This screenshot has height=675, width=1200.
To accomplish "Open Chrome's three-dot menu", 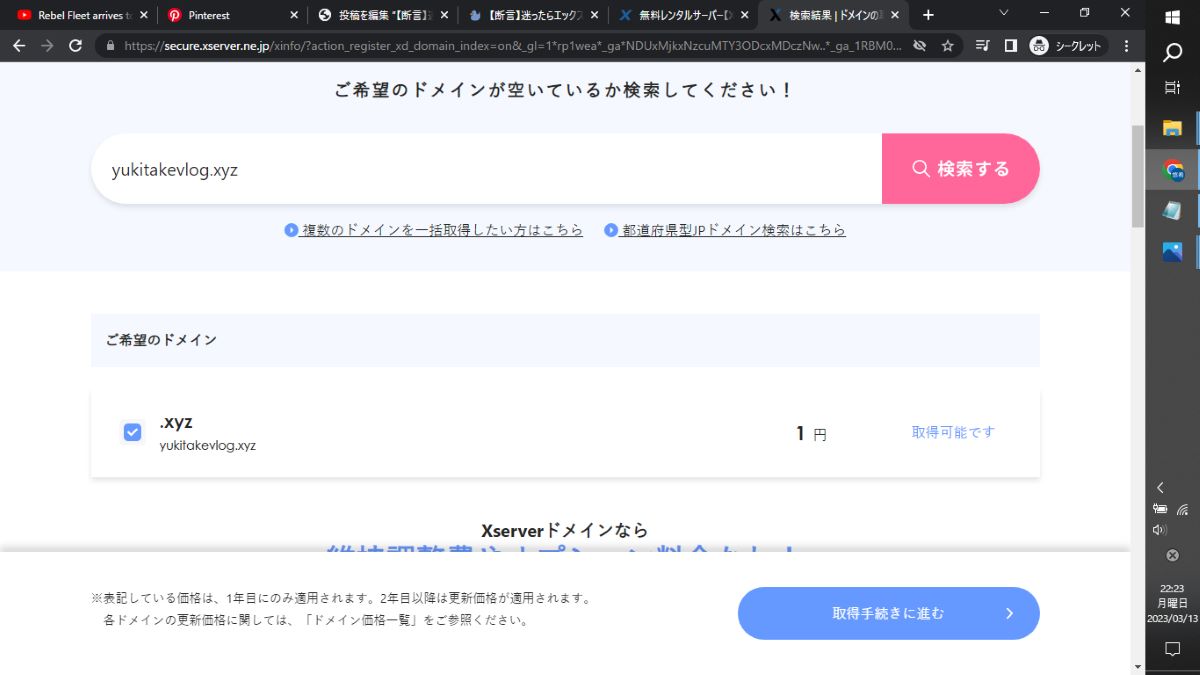I will click(x=1127, y=46).
